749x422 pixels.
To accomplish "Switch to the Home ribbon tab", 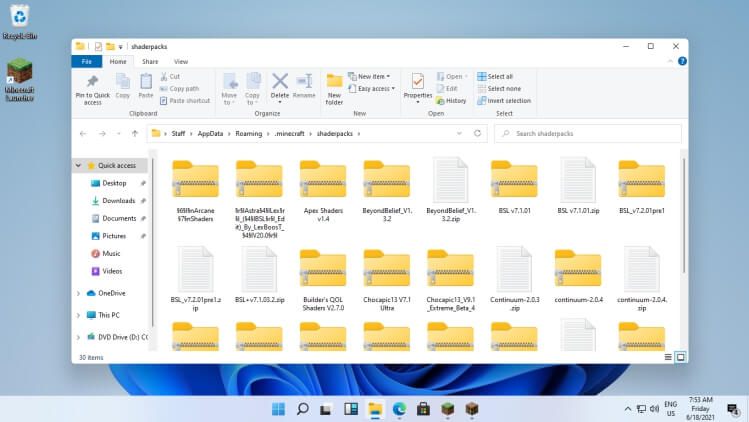I will click(x=118, y=61).
